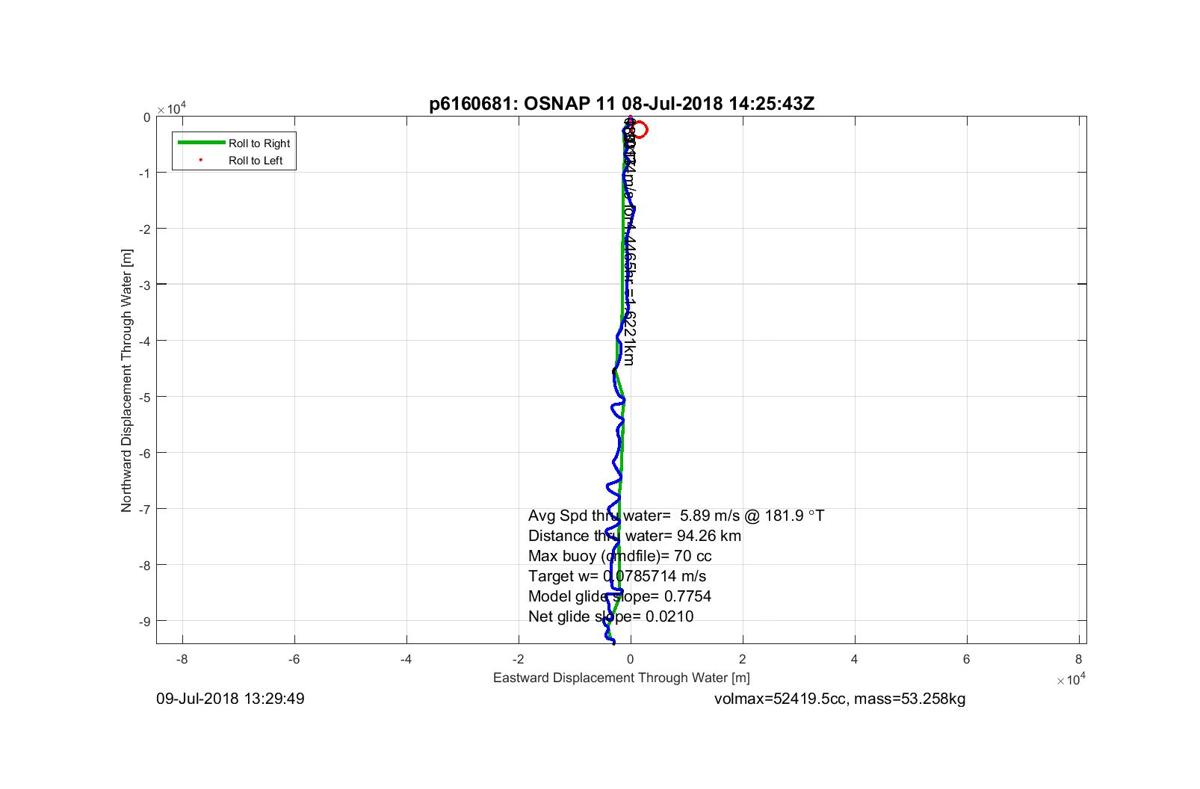This screenshot has width=1200, height=789.
Task: Click the Model glide slope= 0.7754 text
Action: pos(619,596)
